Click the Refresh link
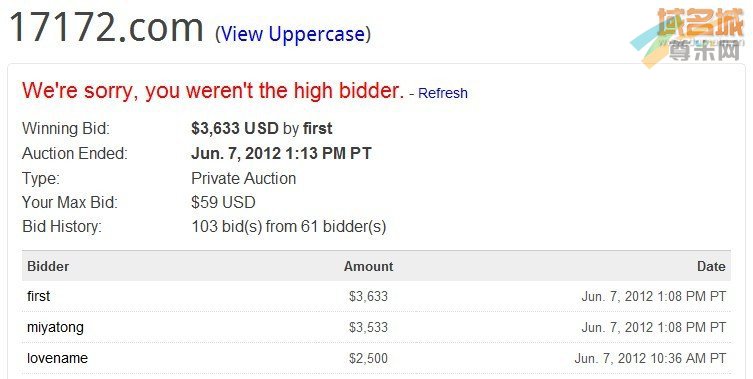This screenshot has height=379, width=753. pos(443,93)
